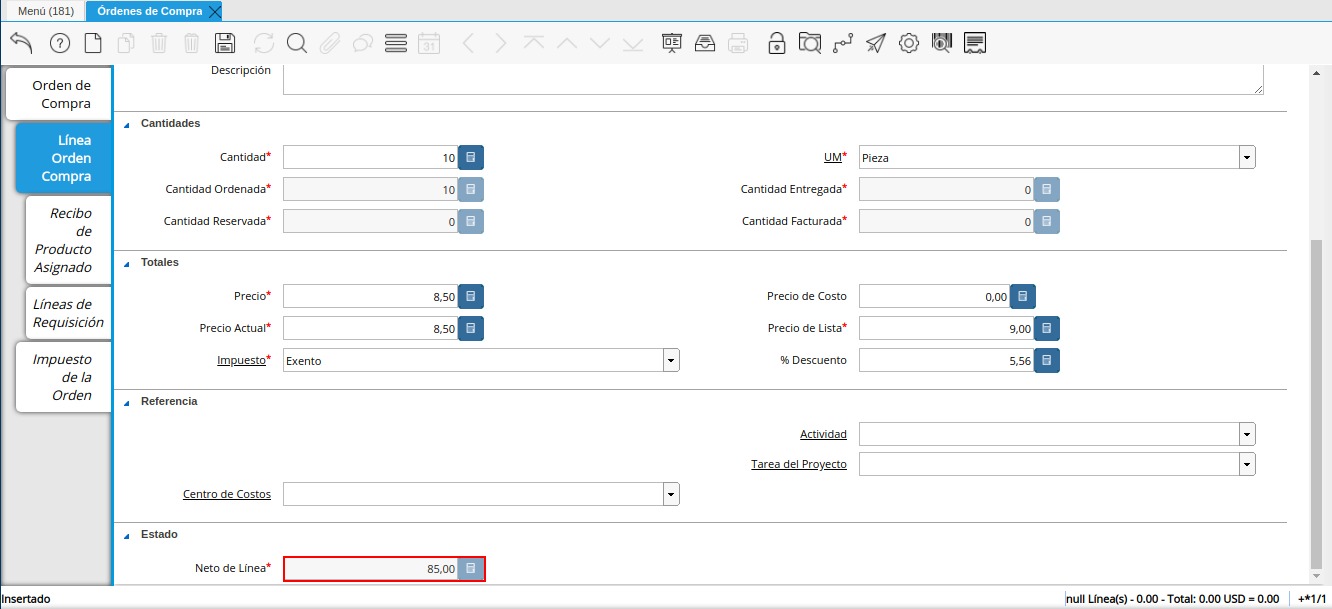Open the UM dropdown showing Pieza

[x=1247, y=158]
